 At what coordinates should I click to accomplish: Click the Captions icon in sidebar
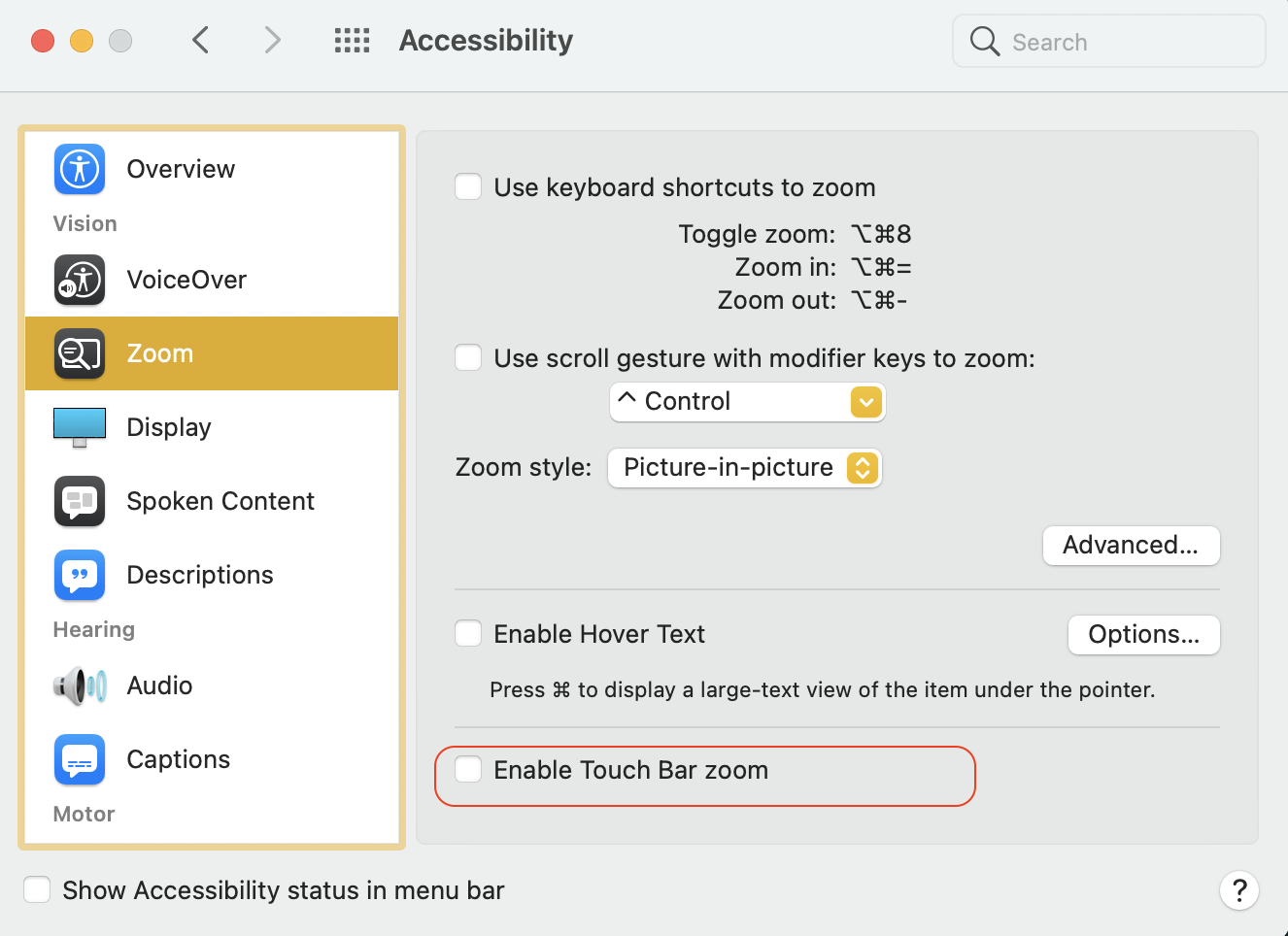[80, 759]
